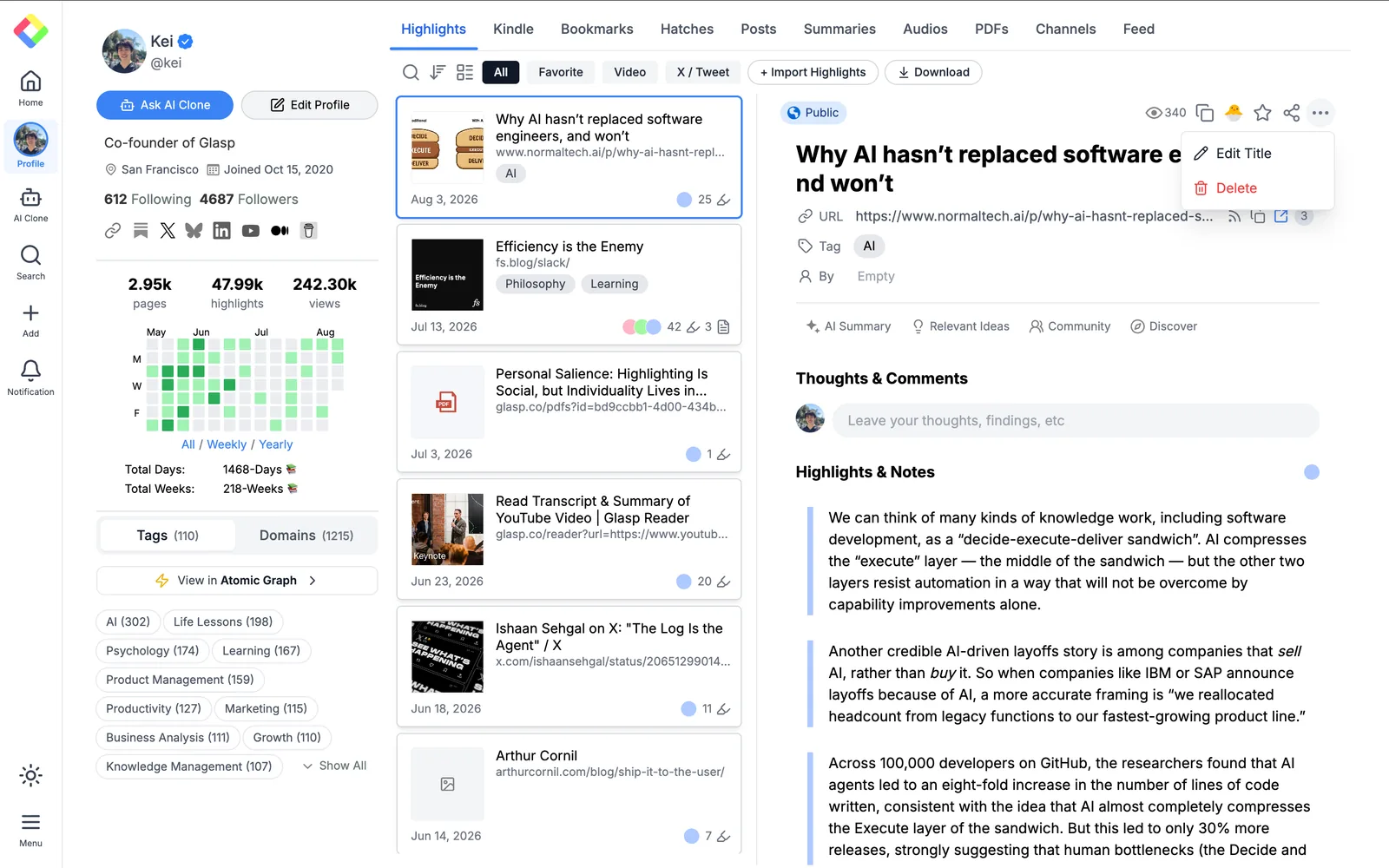This screenshot has width=1389, height=868.
Task: Click the blue highlight color dot by Highlights & Notes
Action: point(1312,472)
